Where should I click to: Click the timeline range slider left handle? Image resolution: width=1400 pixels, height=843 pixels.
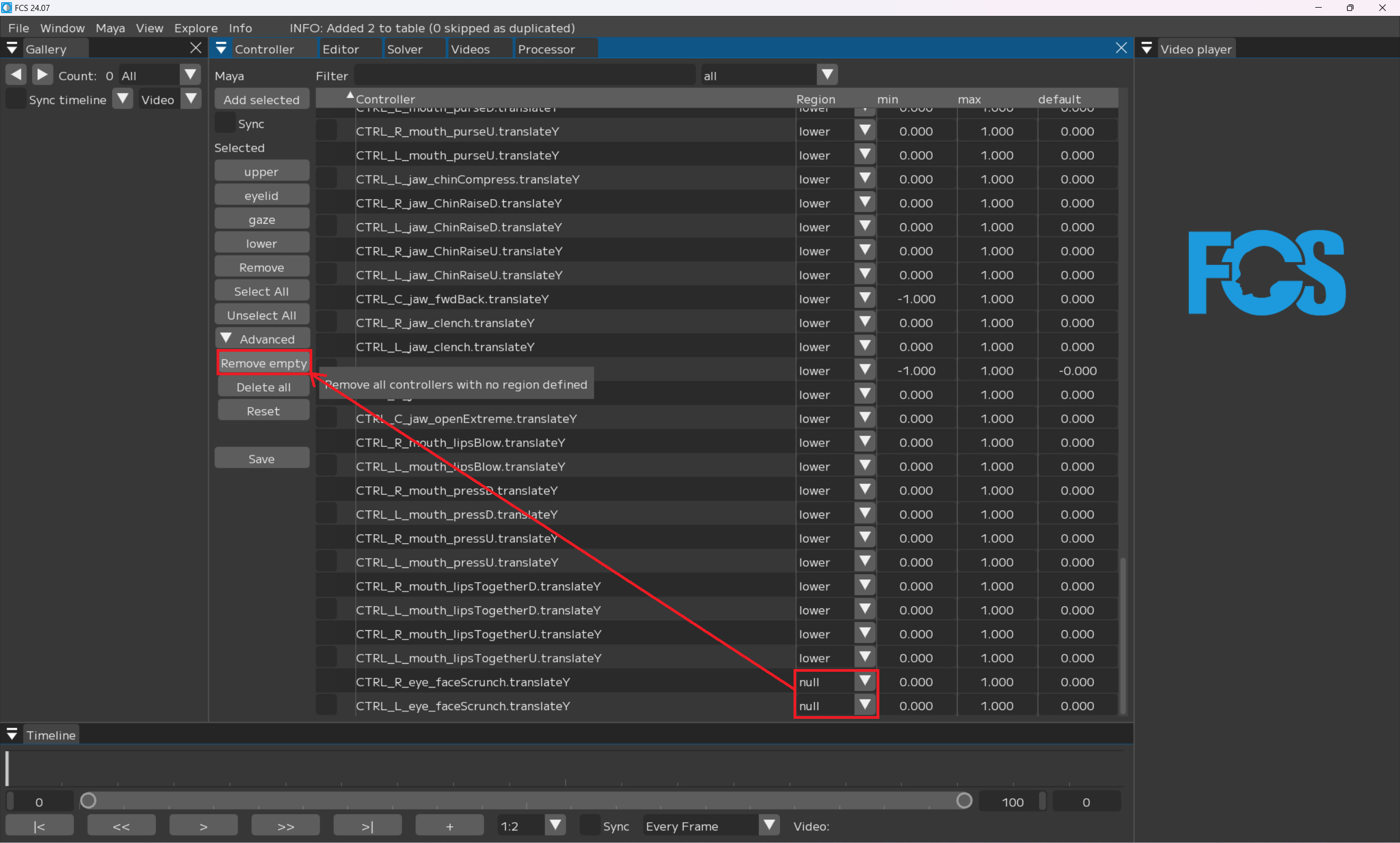88,801
